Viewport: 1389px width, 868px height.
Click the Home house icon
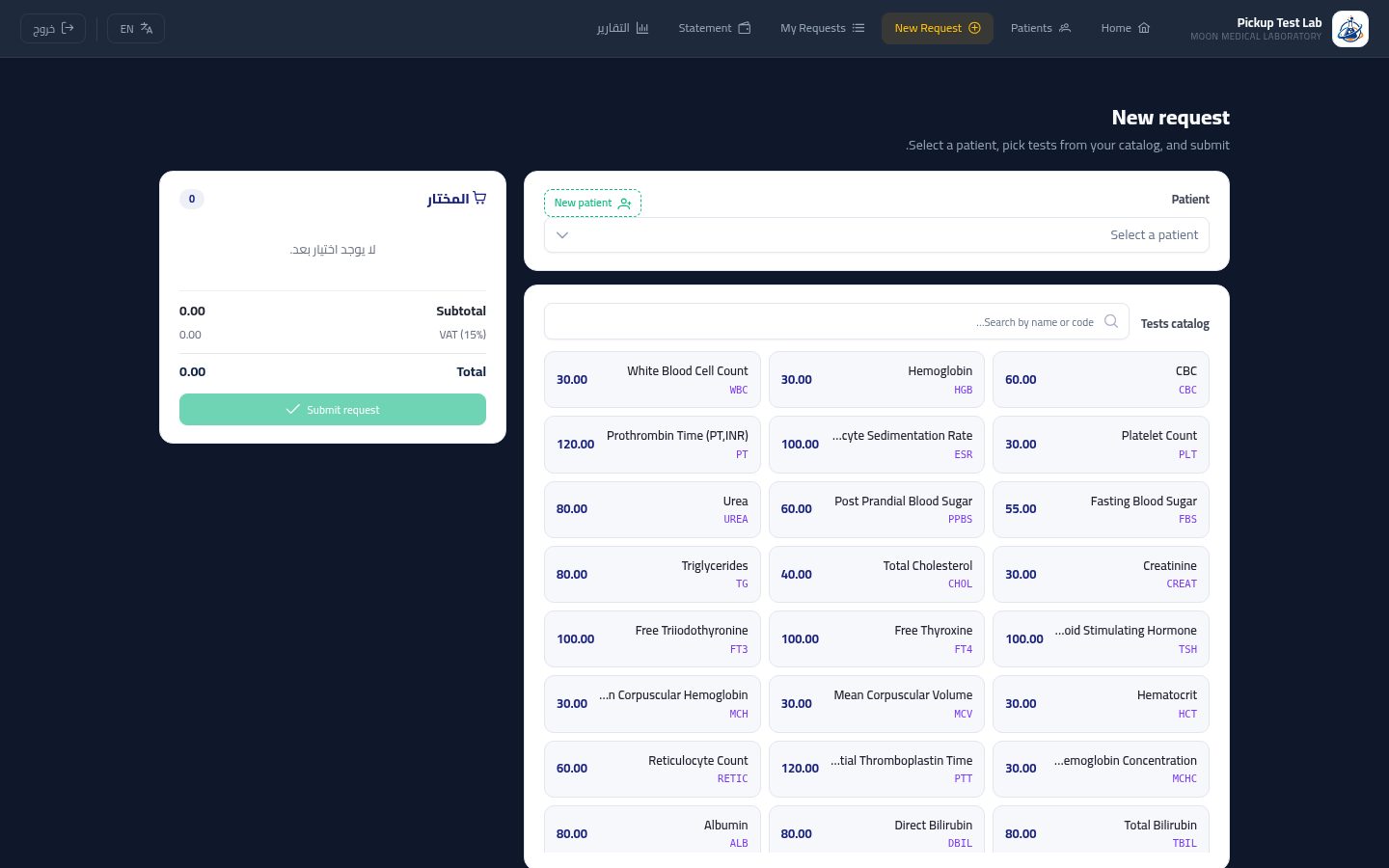click(x=1144, y=28)
